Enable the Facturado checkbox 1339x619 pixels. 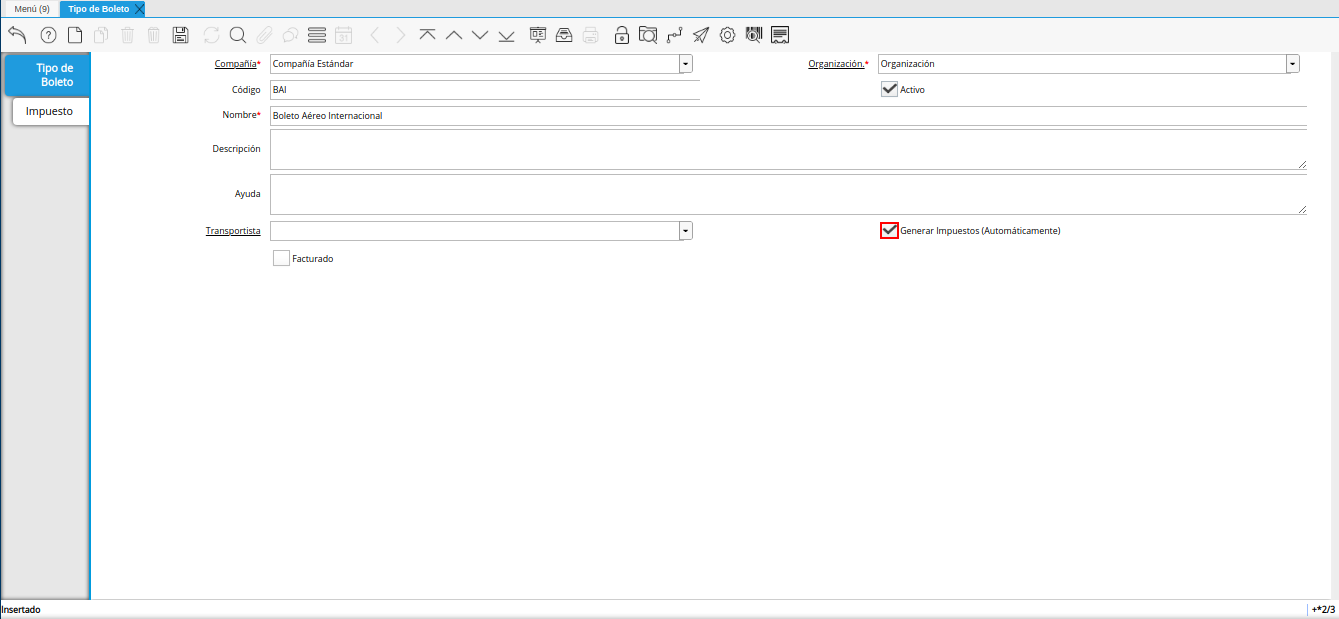point(281,258)
